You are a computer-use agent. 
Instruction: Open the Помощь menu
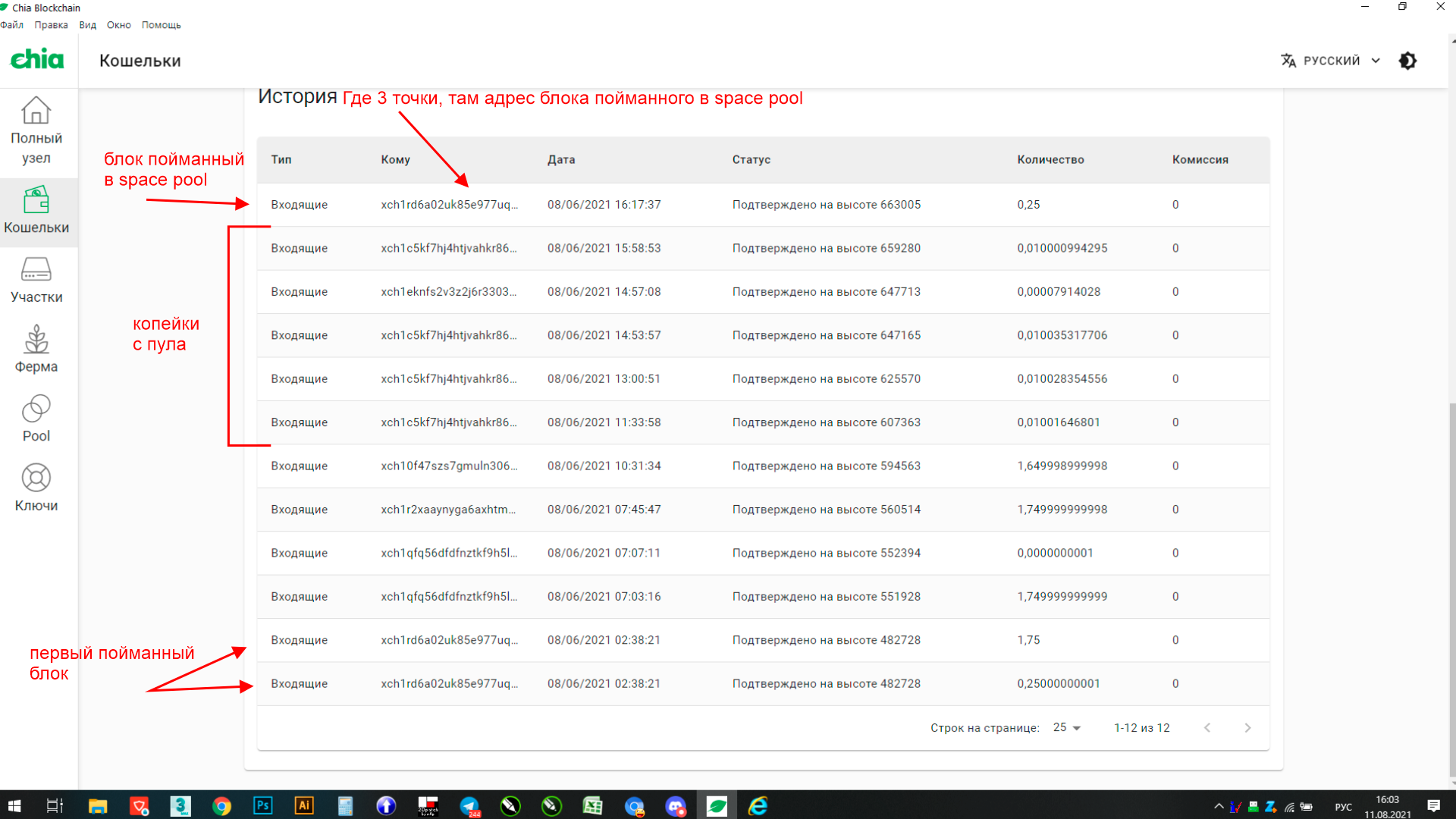[161, 25]
